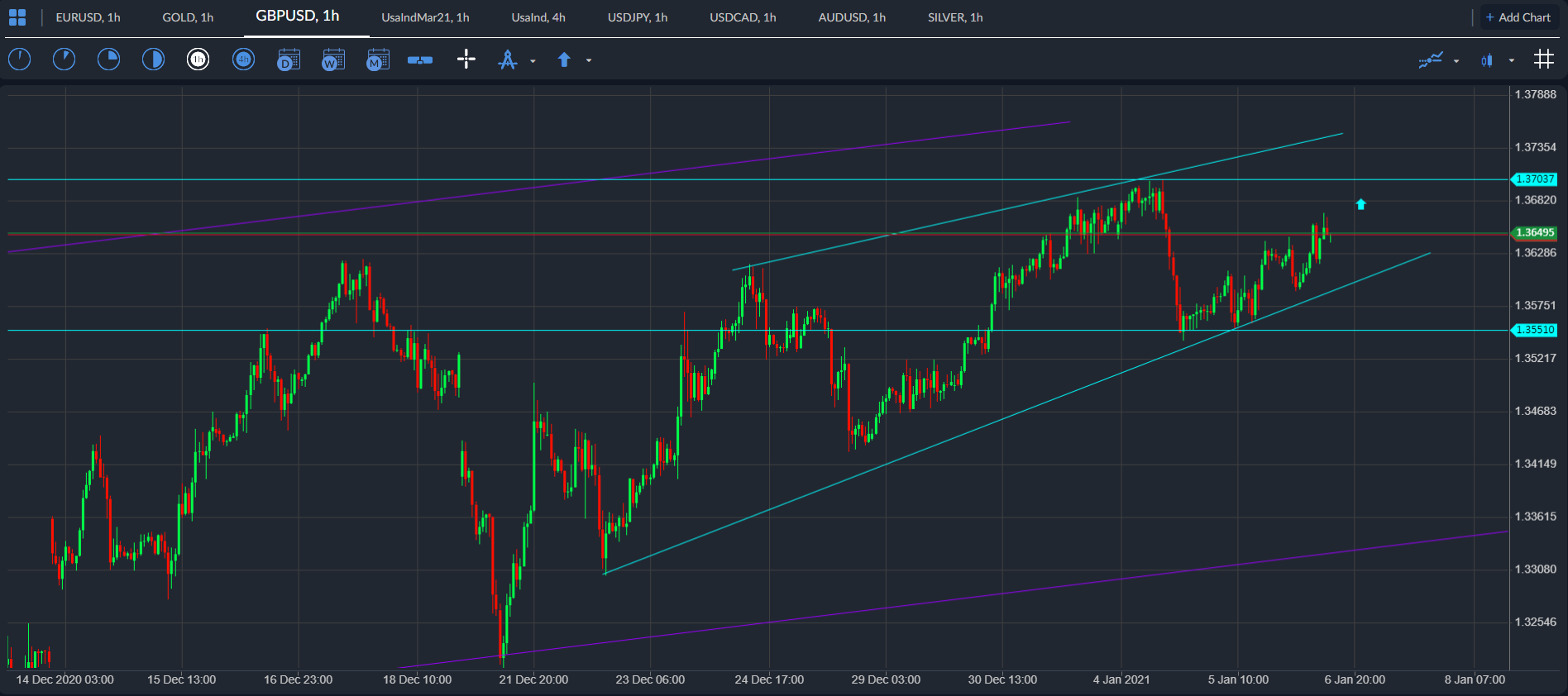Select the second clock timeframe with small wedge
The image size is (1568, 696).
(x=64, y=60)
